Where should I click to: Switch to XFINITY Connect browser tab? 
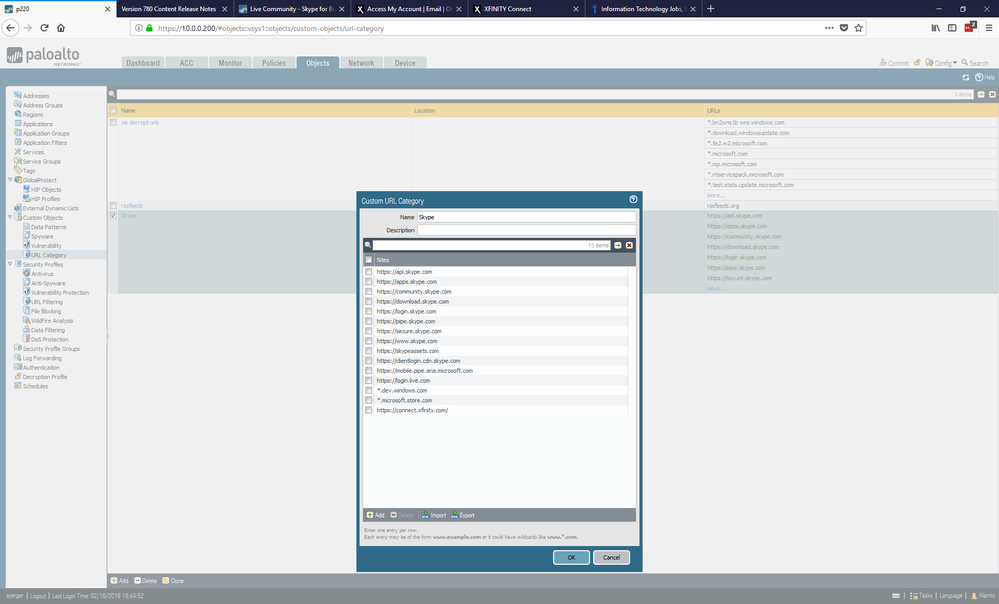(526, 9)
